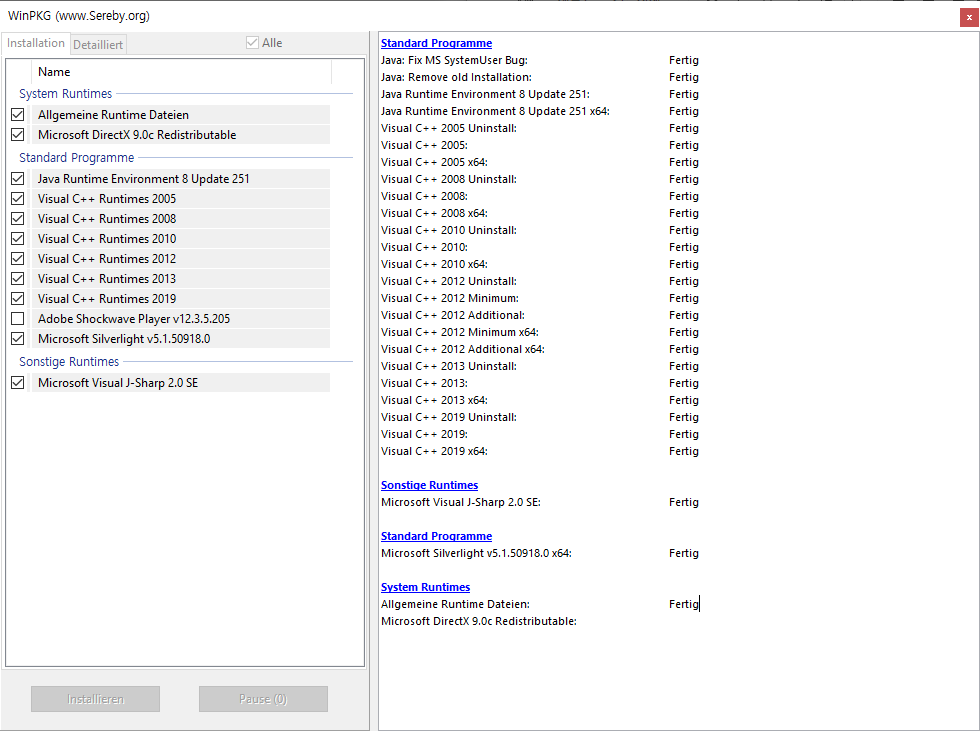This screenshot has width=980, height=731.
Task: Select Microsoft DirectX 9.0c Redistributable row
Action: 181,134
